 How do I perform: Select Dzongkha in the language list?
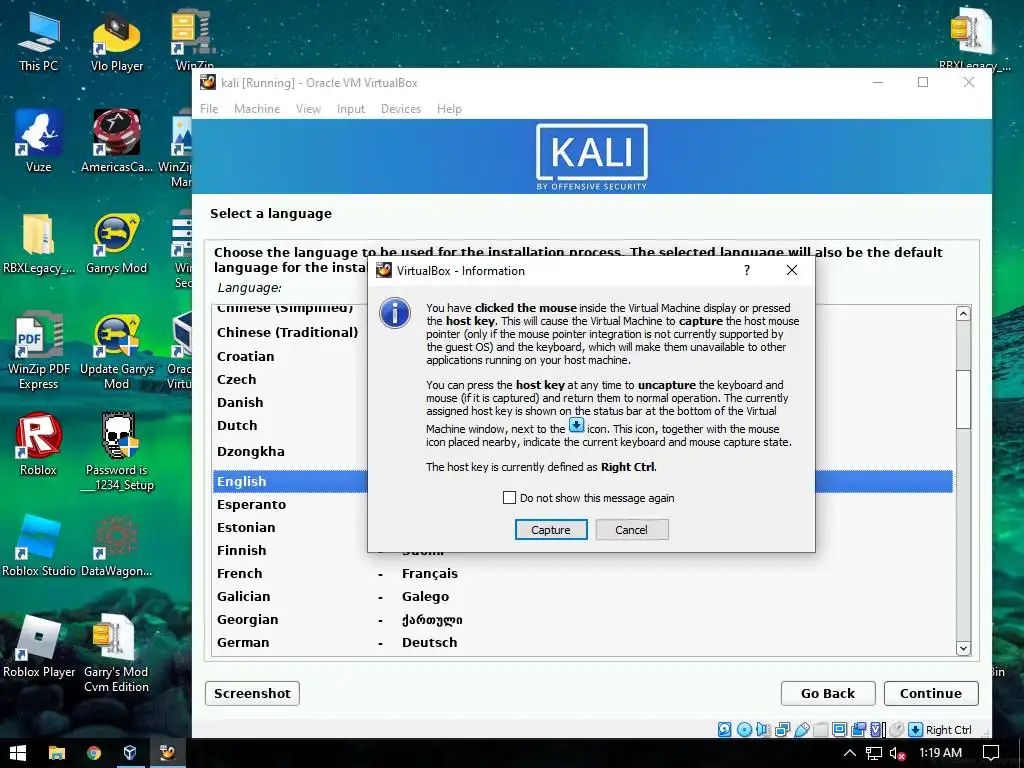click(251, 452)
